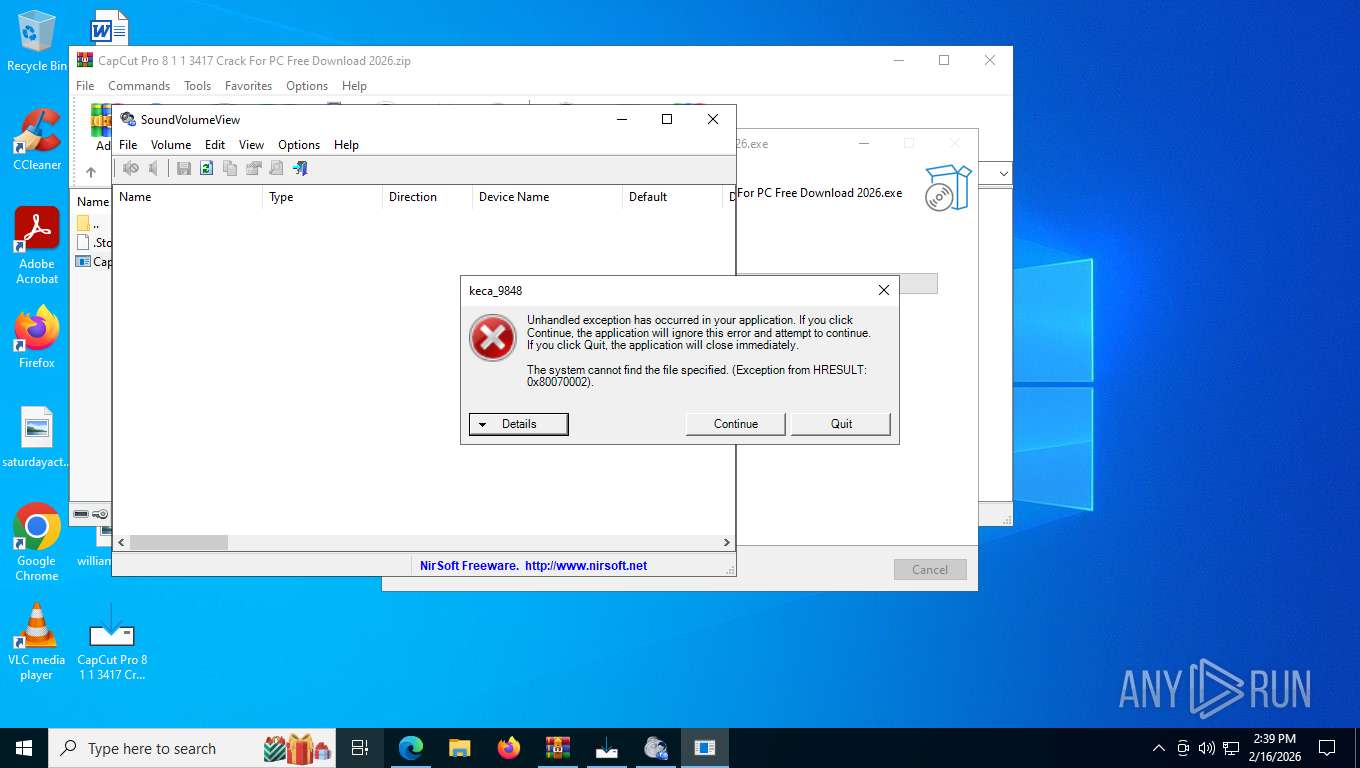Click the Save floppy icon in SoundVolumeView toolbar

[184, 169]
